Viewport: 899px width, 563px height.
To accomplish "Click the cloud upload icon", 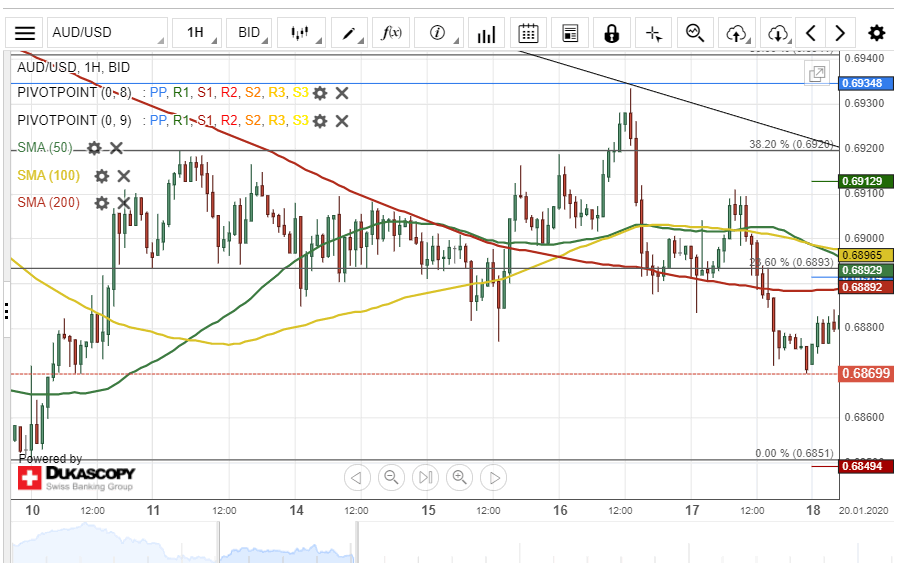I will [736, 33].
